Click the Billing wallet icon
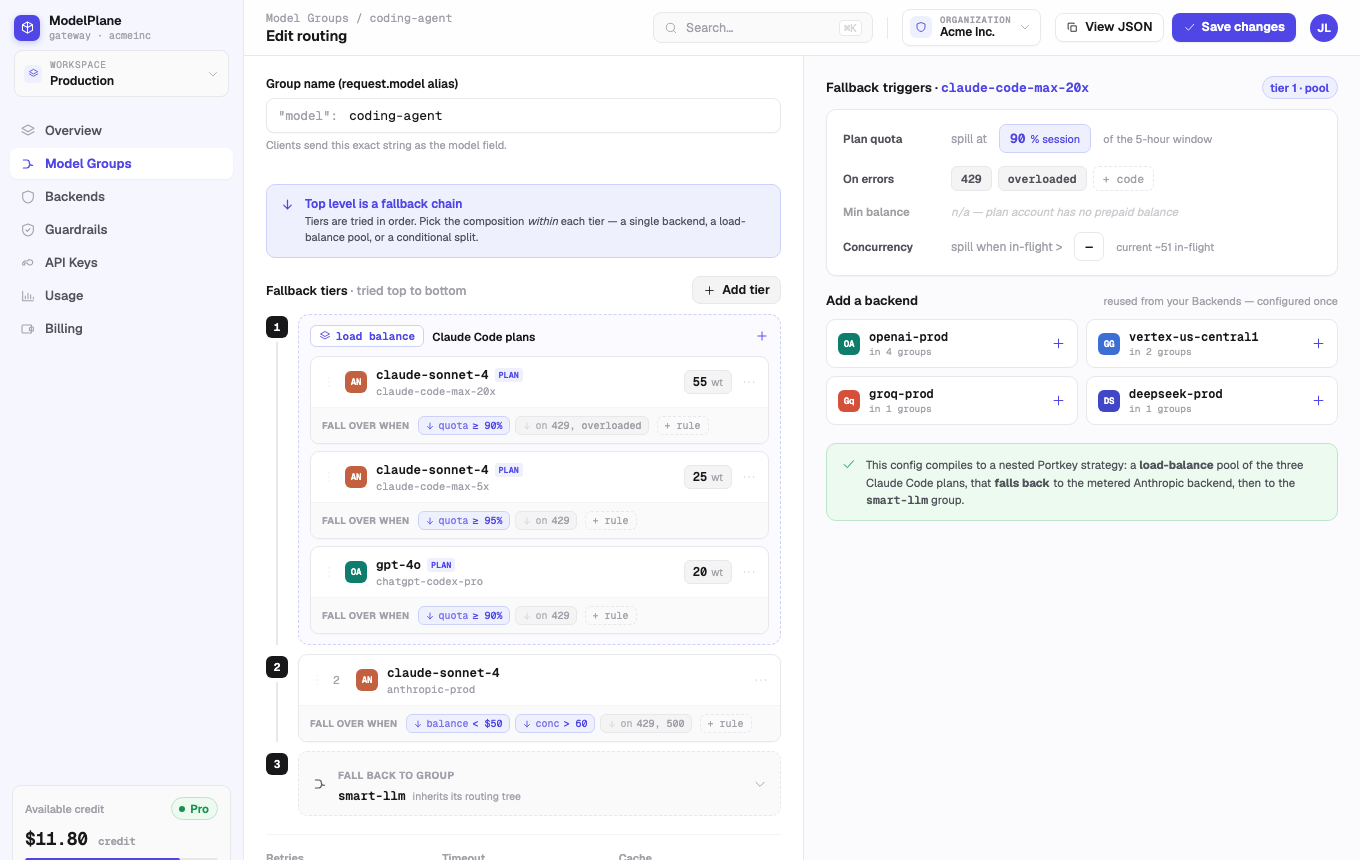The image size is (1360, 860). point(28,328)
